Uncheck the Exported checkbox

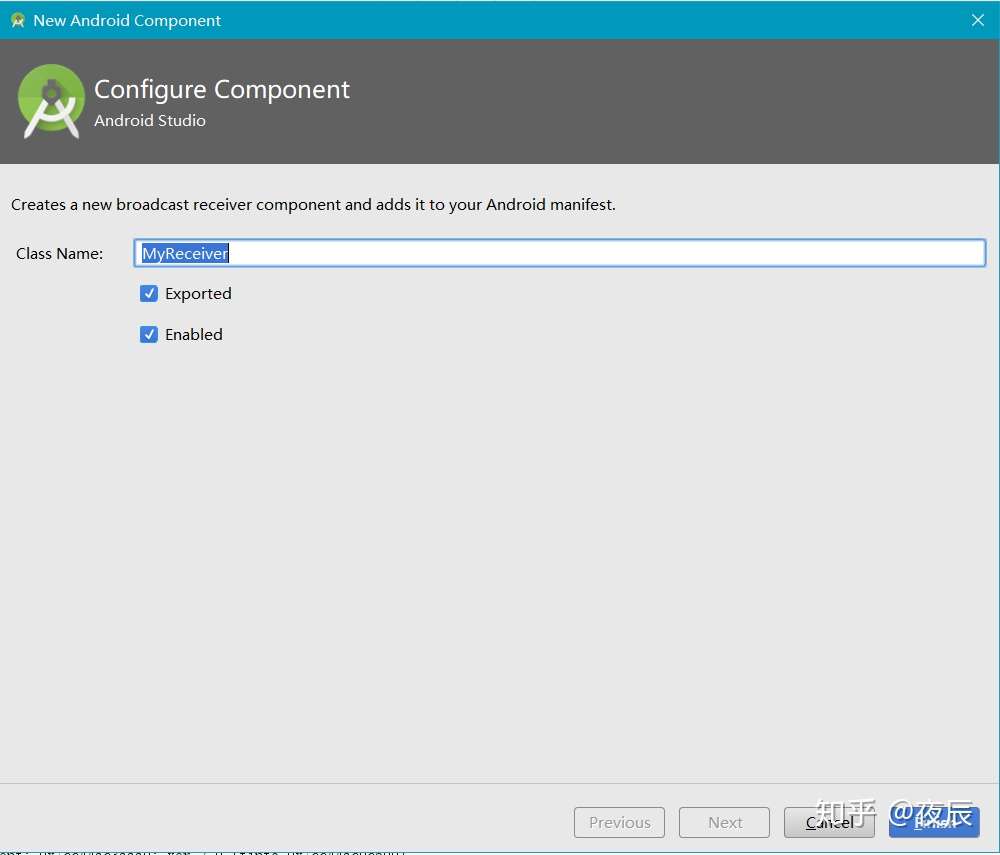(x=149, y=293)
